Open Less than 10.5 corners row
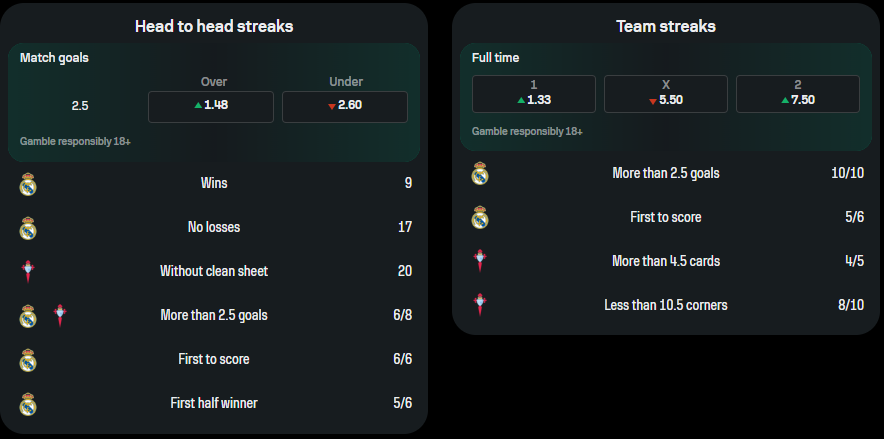 click(x=666, y=305)
